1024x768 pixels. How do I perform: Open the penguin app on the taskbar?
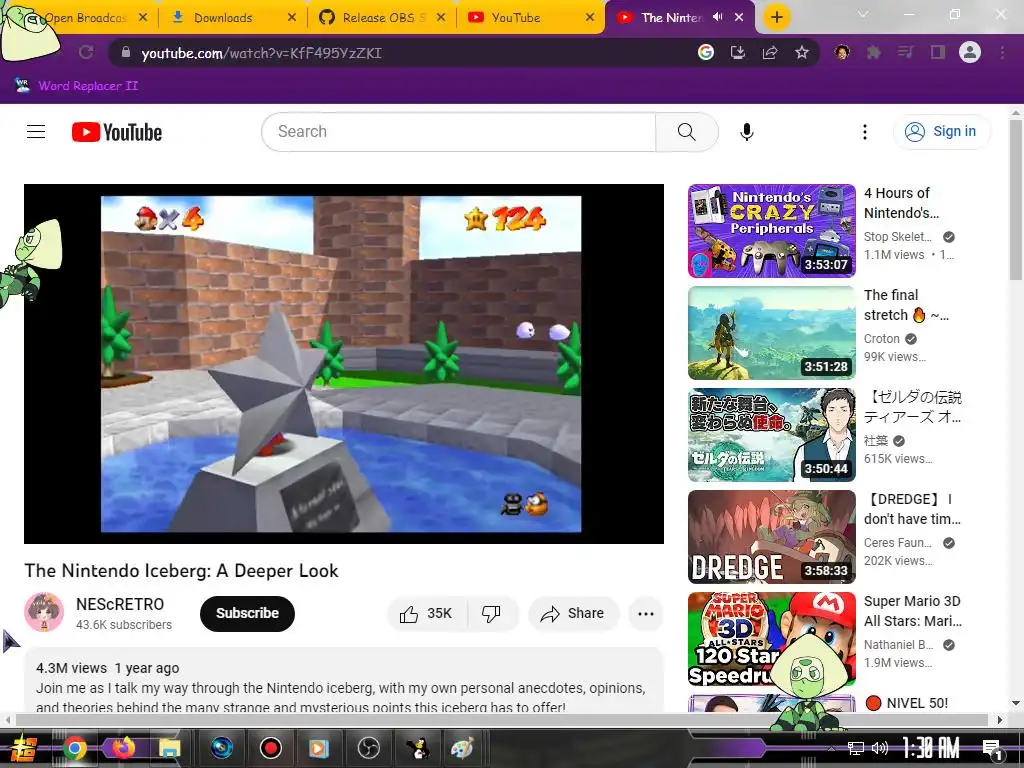pyautogui.click(x=417, y=748)
